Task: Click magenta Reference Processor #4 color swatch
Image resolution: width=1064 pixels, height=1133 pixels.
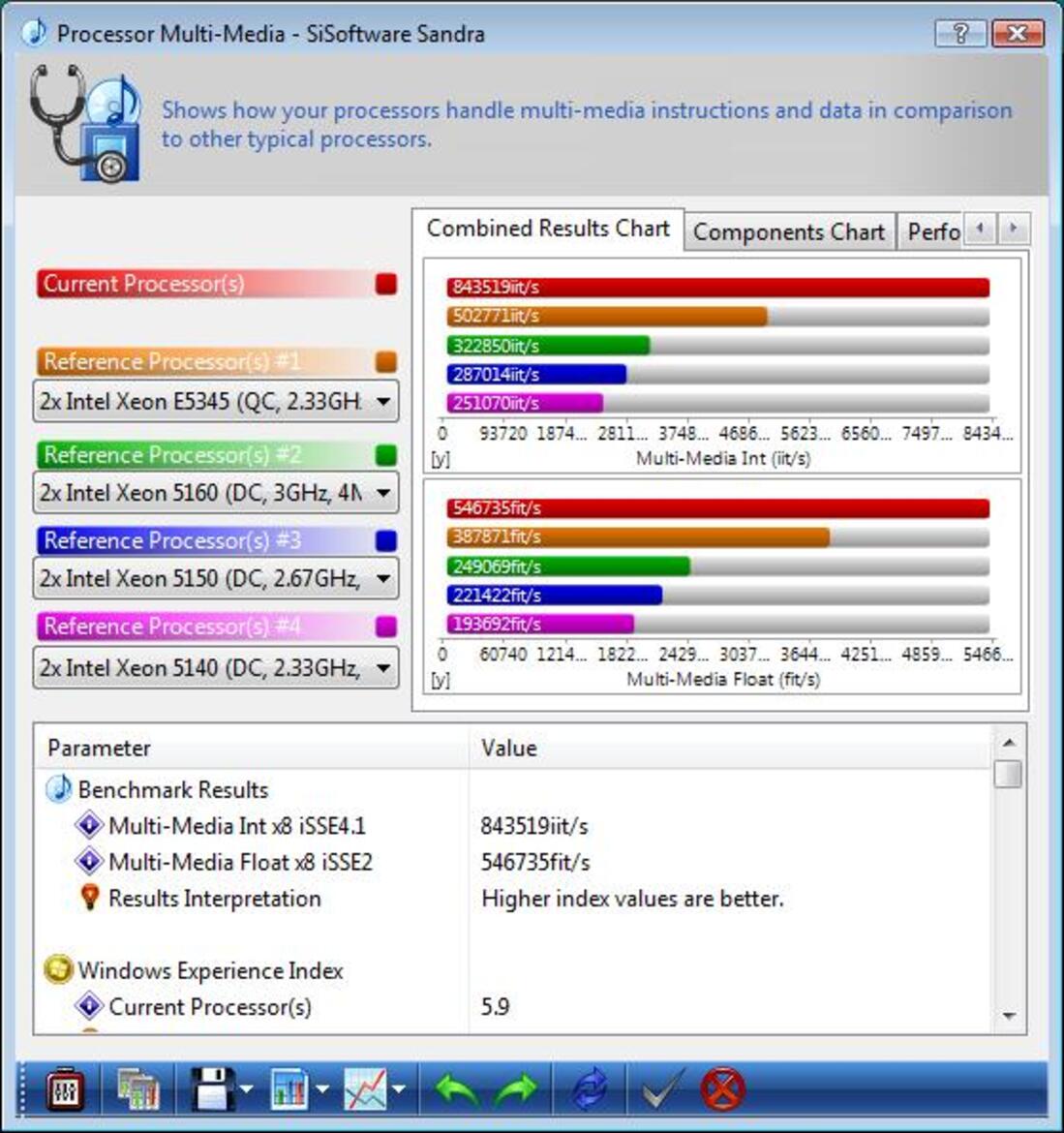Action: (x=386, y=627)
